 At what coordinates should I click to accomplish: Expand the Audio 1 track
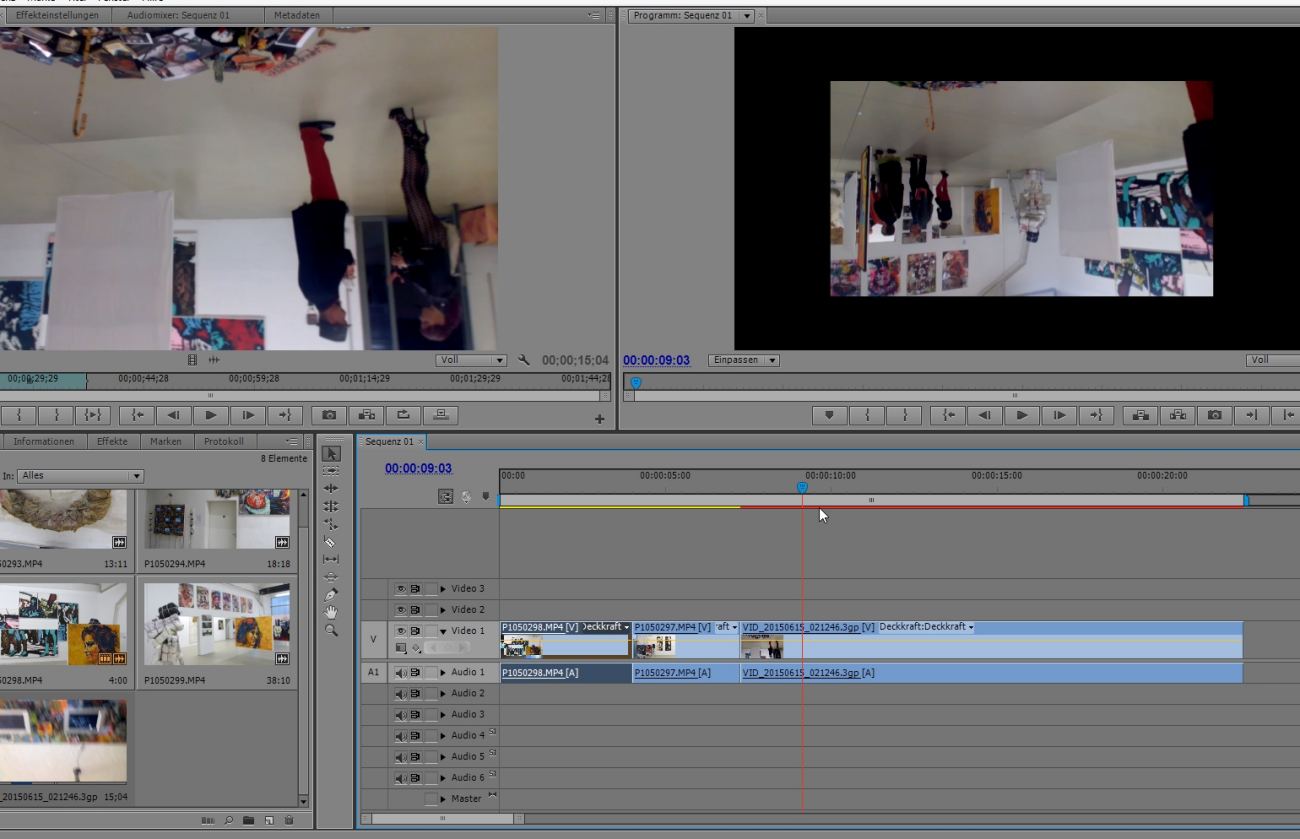point(443,673)
